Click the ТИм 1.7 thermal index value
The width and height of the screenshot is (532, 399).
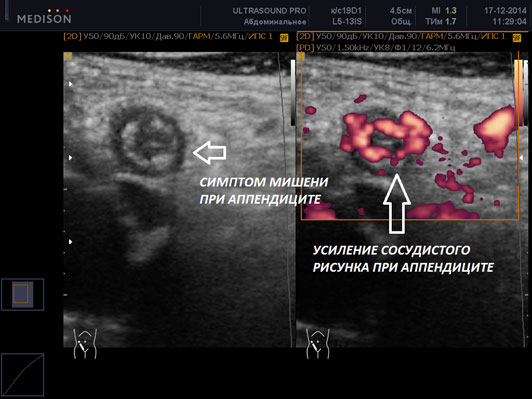click(x=441, y=22)
